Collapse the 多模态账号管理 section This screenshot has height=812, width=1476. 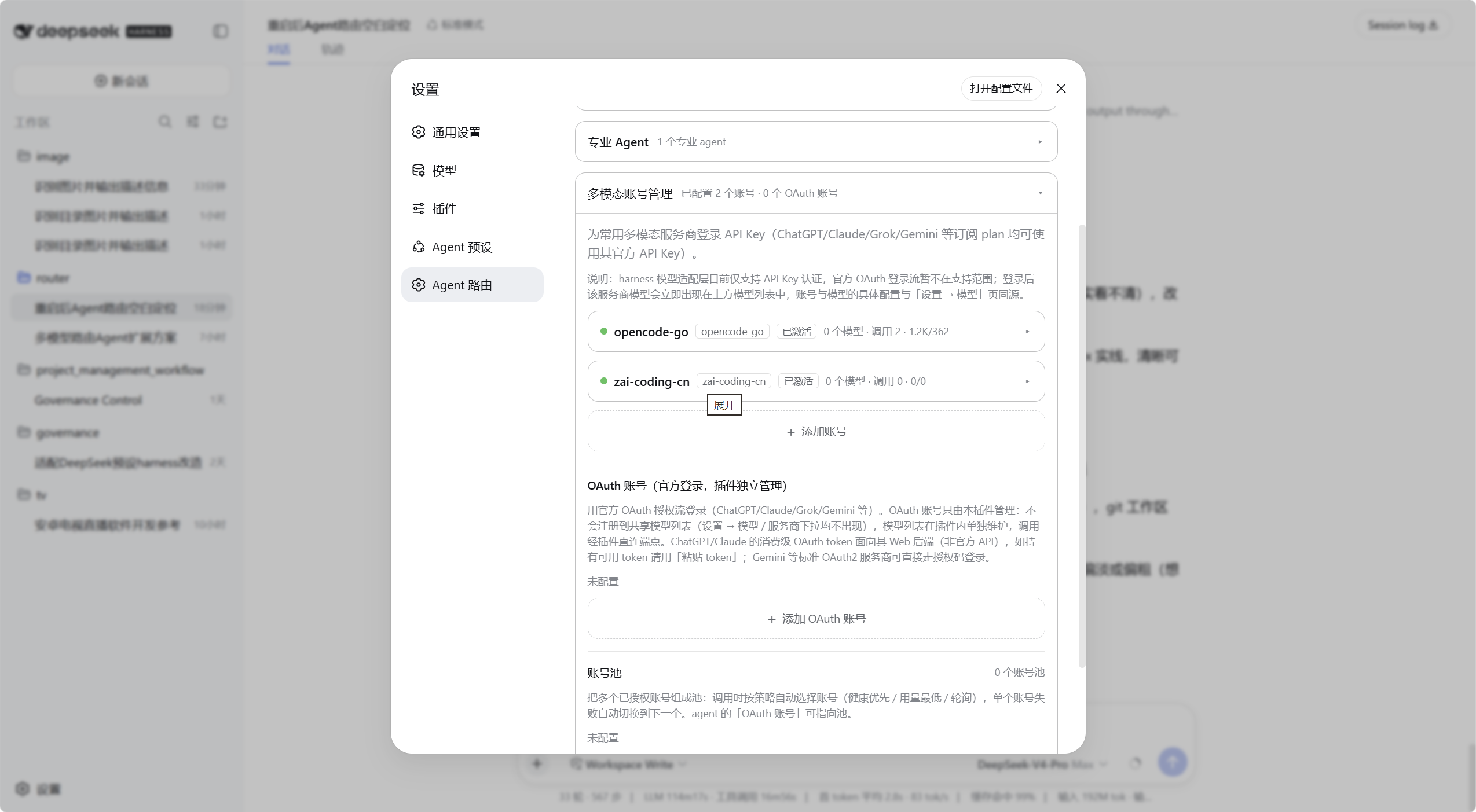click(816, 193)
